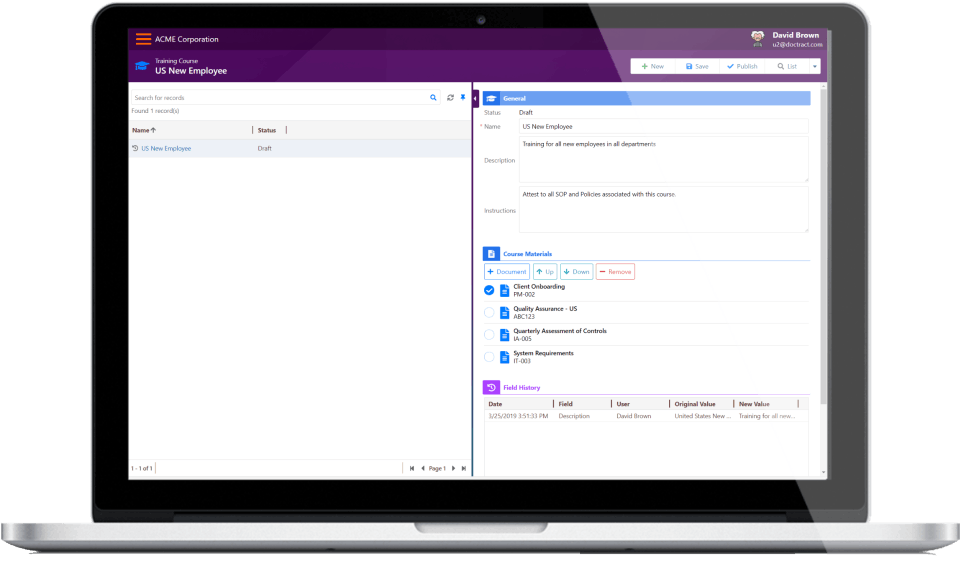Screen dimensions: 960x580
Task: Open the hamburger menu beside ACME Corporation
Action: (143, 39)
